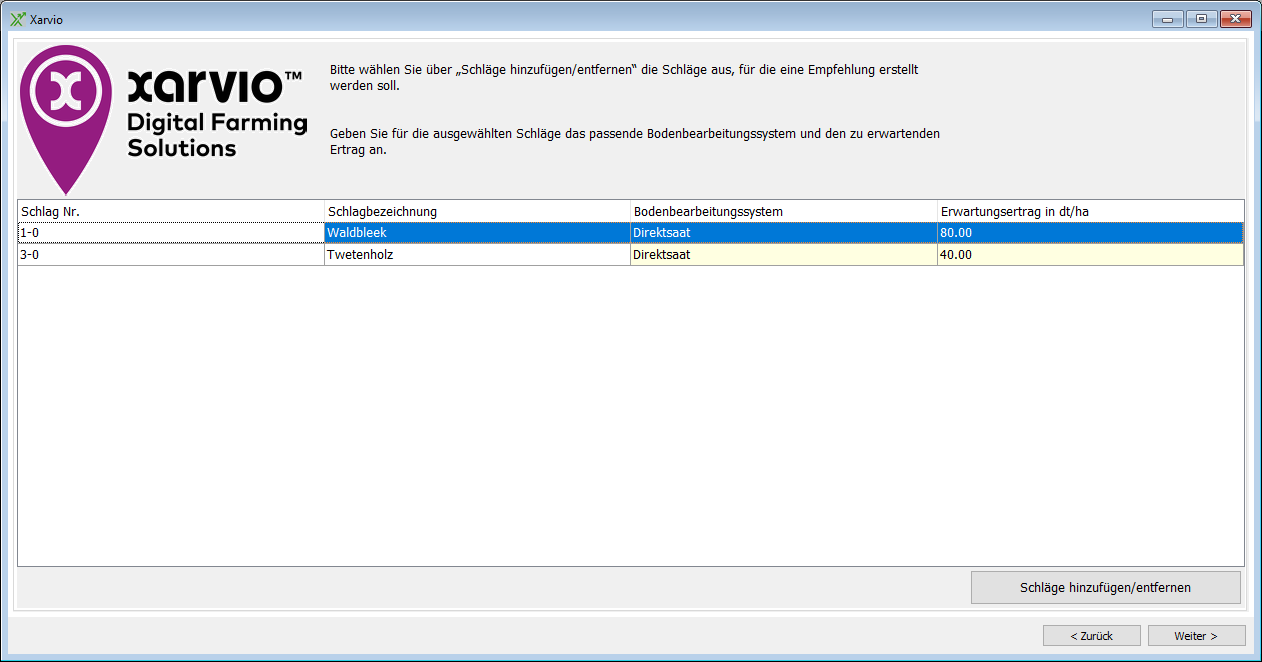Click the Schlagbezeichnung column header
This screenshot has width=1262, height=662.
coord(477,211)
